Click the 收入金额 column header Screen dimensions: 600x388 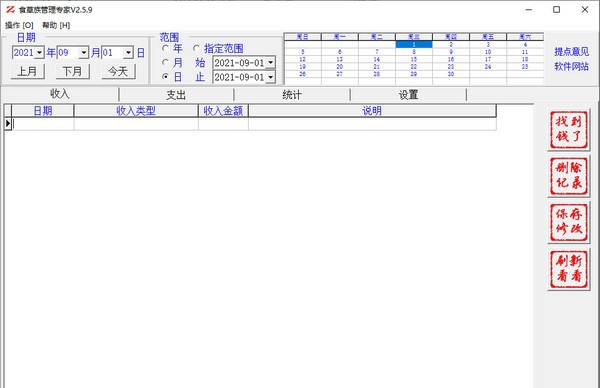click(x=223, y=111)
